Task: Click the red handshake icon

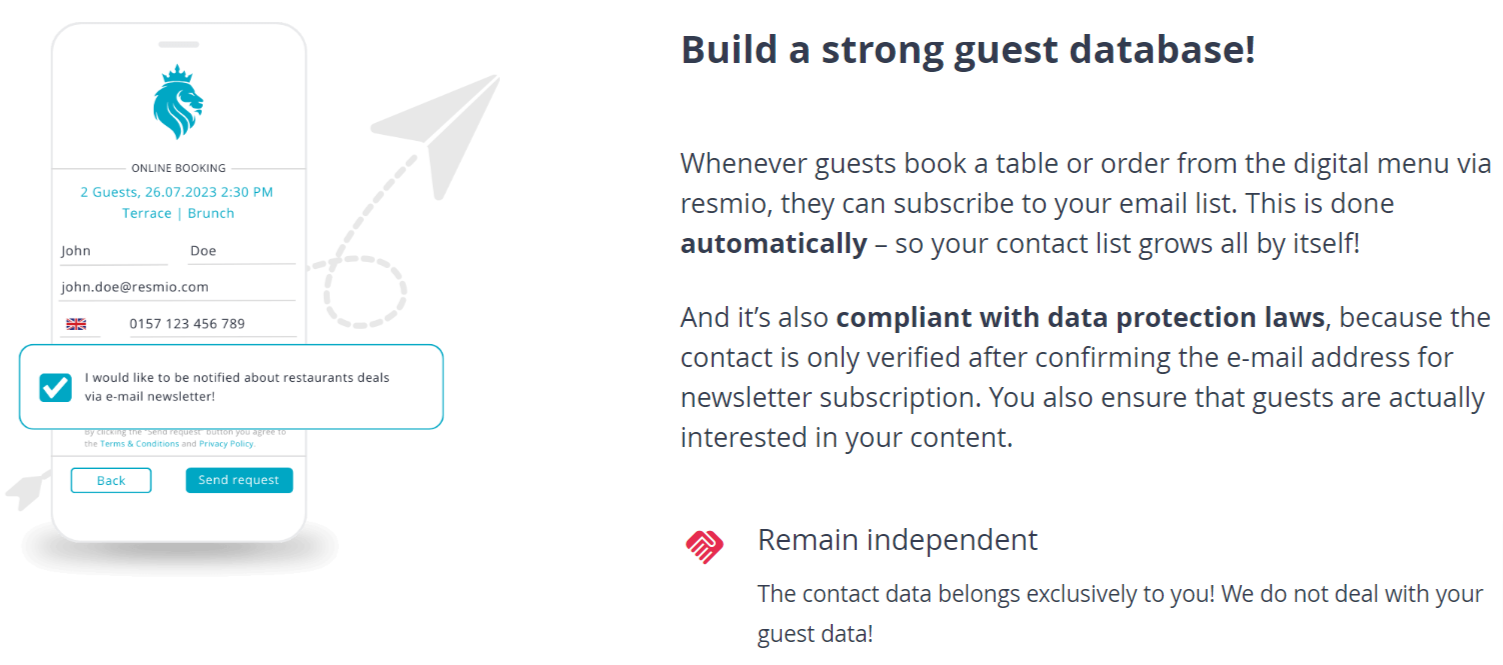Action: pyautogui.click(x=704, y=546)
